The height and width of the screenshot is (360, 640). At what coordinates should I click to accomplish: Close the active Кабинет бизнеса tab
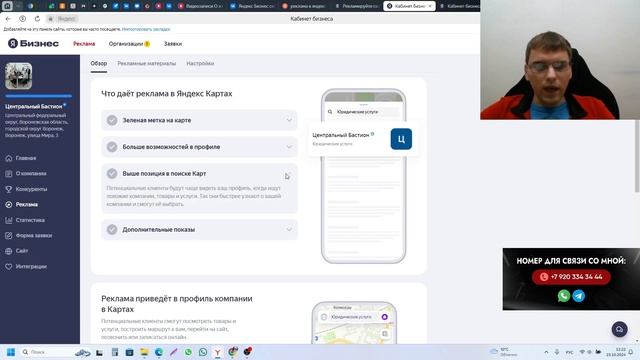(x=430, y=6)
